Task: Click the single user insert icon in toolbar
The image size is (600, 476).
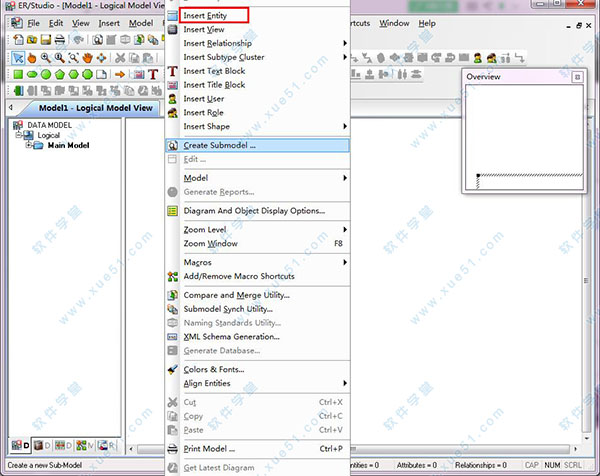Action: (x=478, y=58)
